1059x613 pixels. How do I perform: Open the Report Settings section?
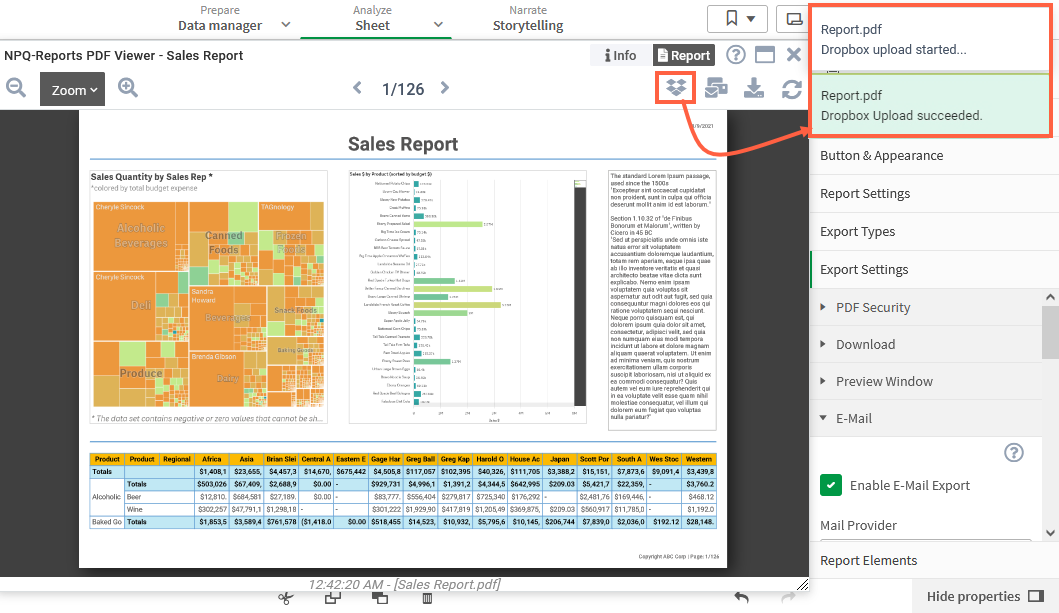tap(934, 194)
